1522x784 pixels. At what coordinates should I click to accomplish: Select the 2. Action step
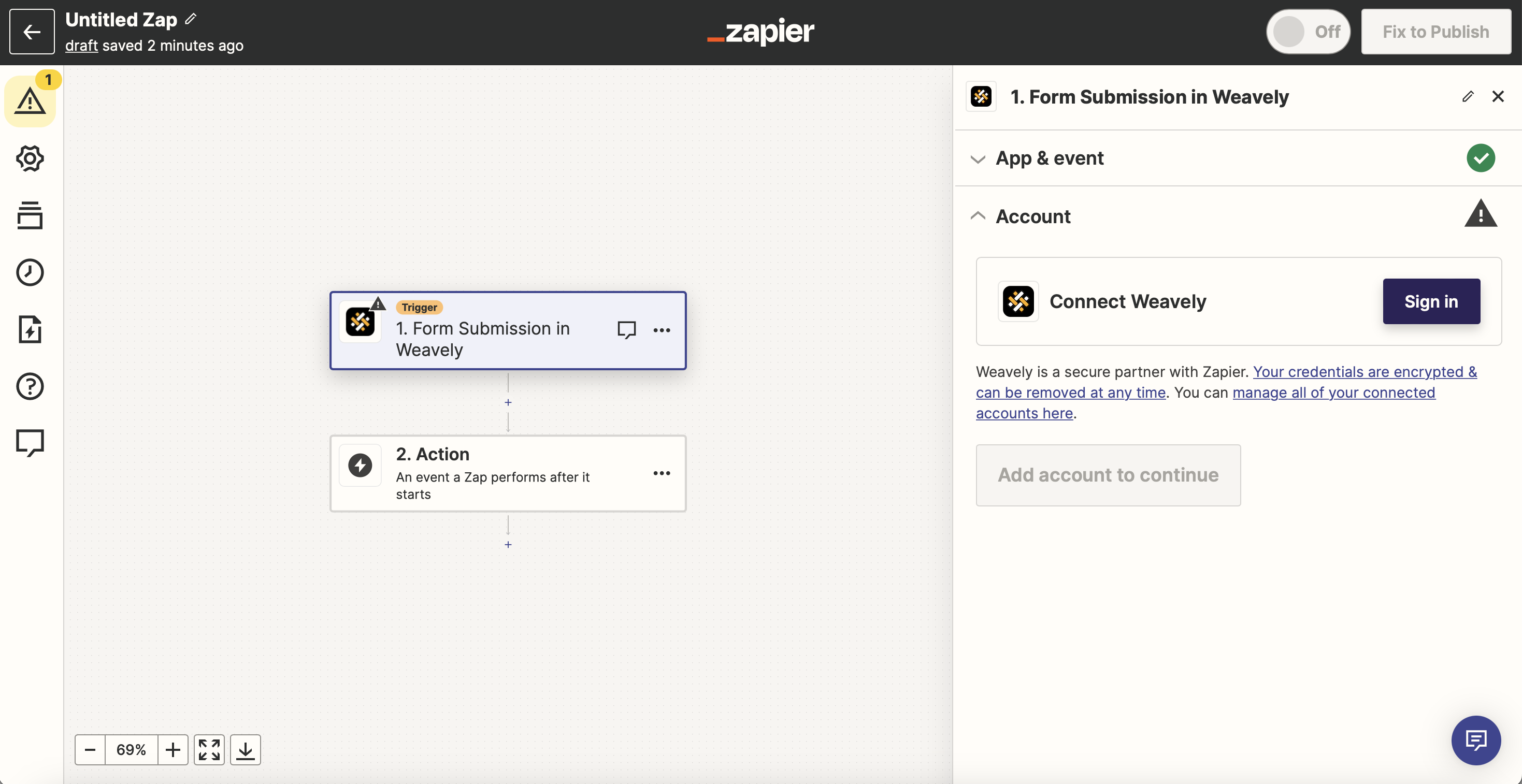508,473
